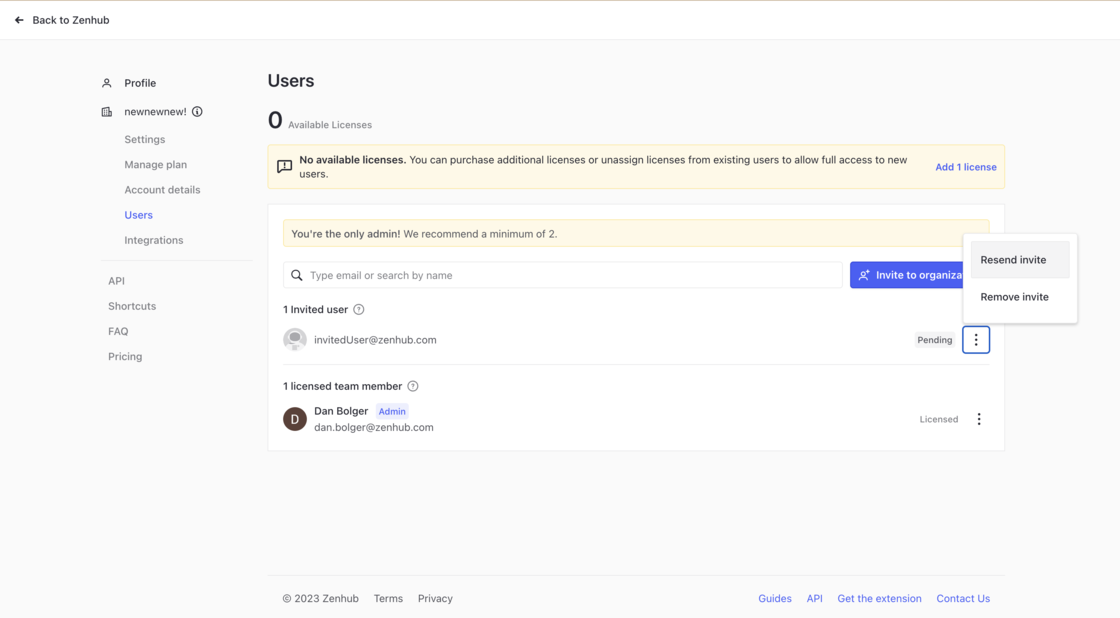Open FAQ in sidebar

pyautogui.click(x=119, y=332)
